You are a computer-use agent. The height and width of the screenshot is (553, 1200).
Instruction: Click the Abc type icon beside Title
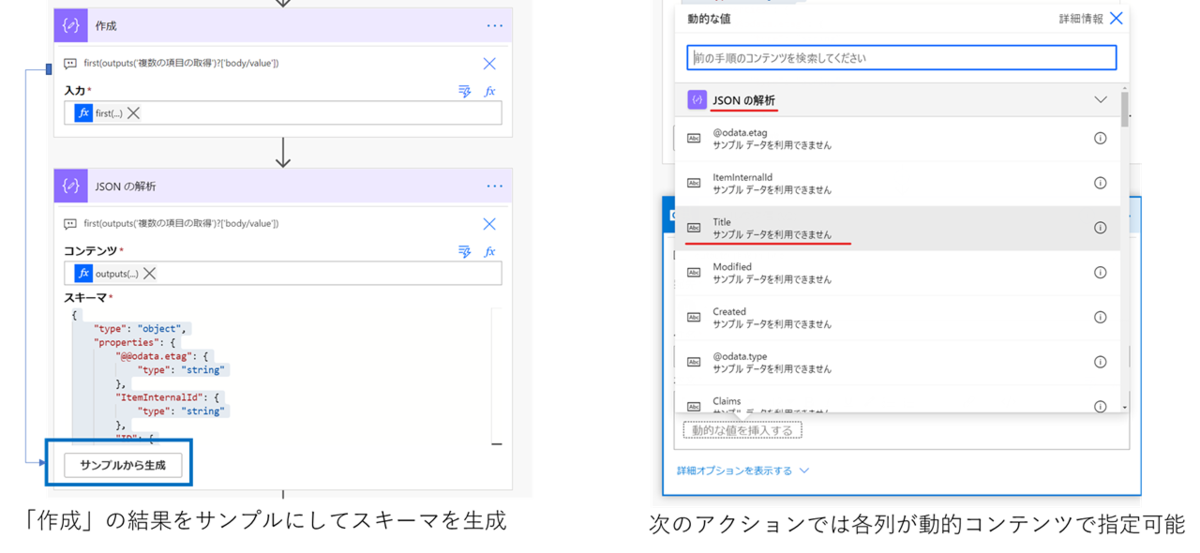point(694,228)
